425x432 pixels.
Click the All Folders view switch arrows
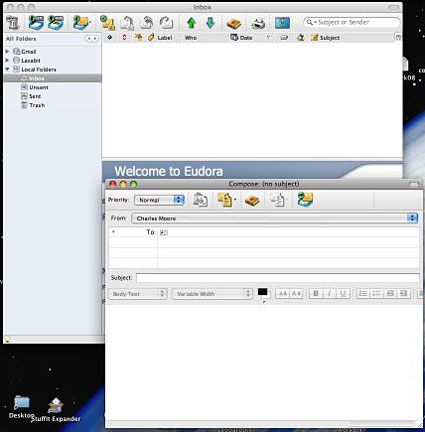(92, 39)
